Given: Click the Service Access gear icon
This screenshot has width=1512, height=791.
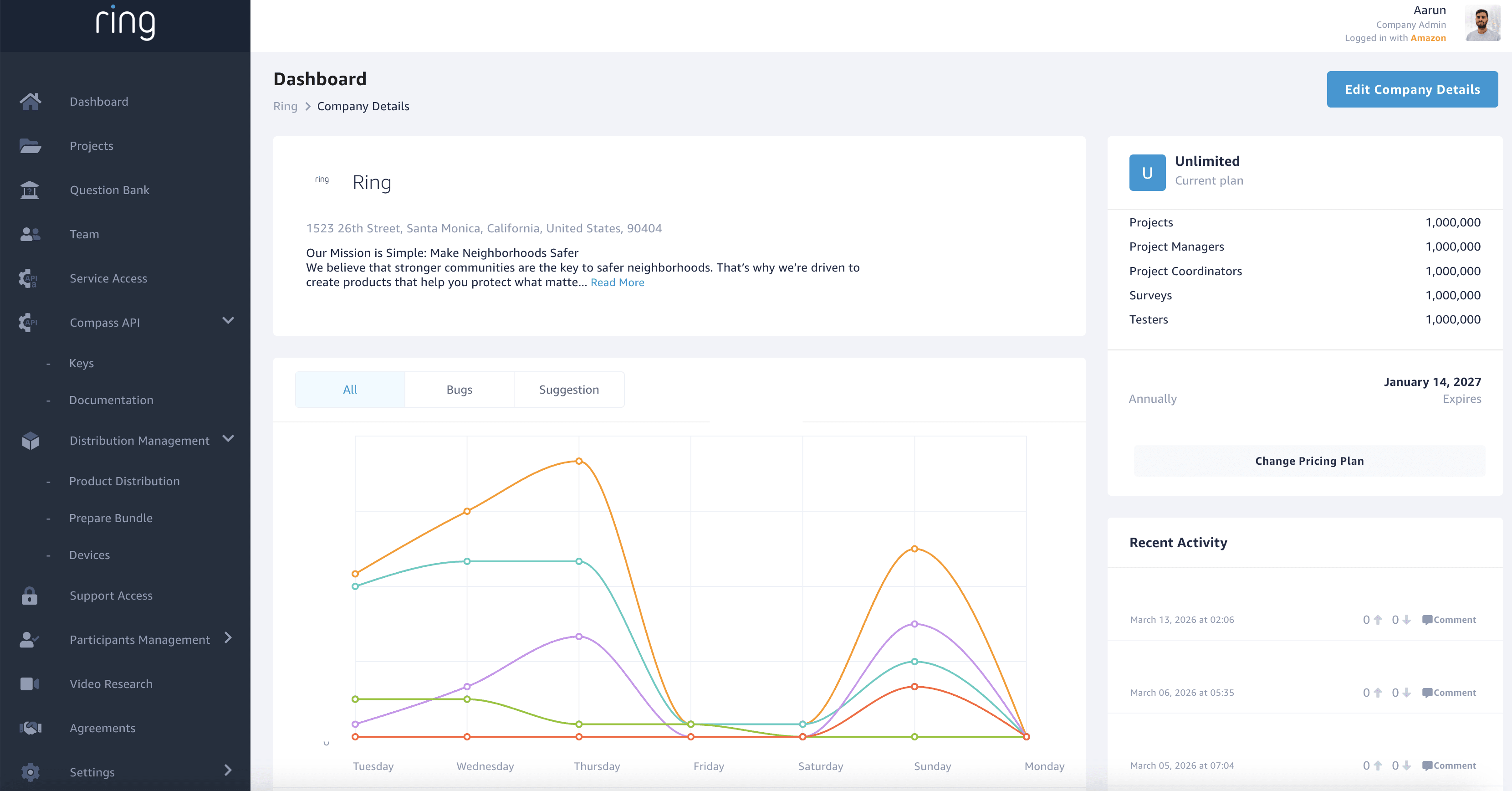Looking at the screenshot, I should (28, 278).
